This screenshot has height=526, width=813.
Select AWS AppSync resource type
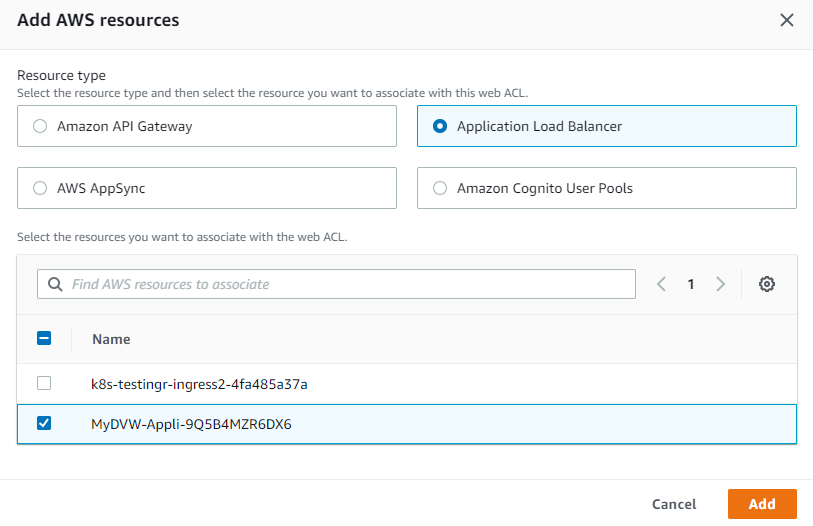(40, 188)
